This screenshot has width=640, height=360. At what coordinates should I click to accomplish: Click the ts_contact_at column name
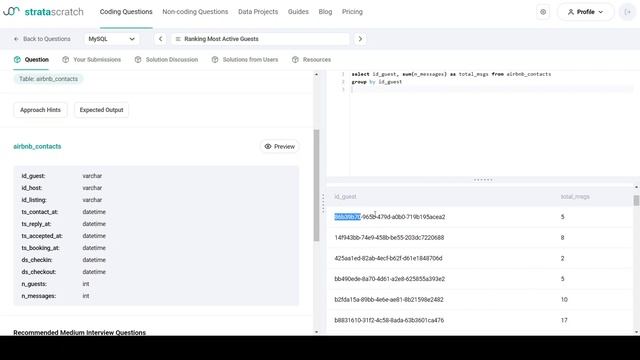tap(40, 212)
